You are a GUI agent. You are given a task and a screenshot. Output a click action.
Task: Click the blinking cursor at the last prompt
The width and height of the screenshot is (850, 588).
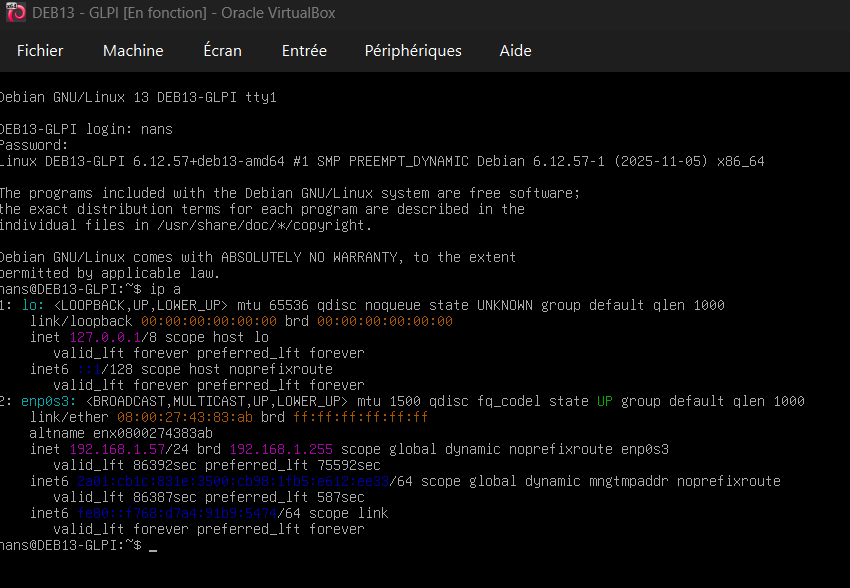(x=152, y=546)
